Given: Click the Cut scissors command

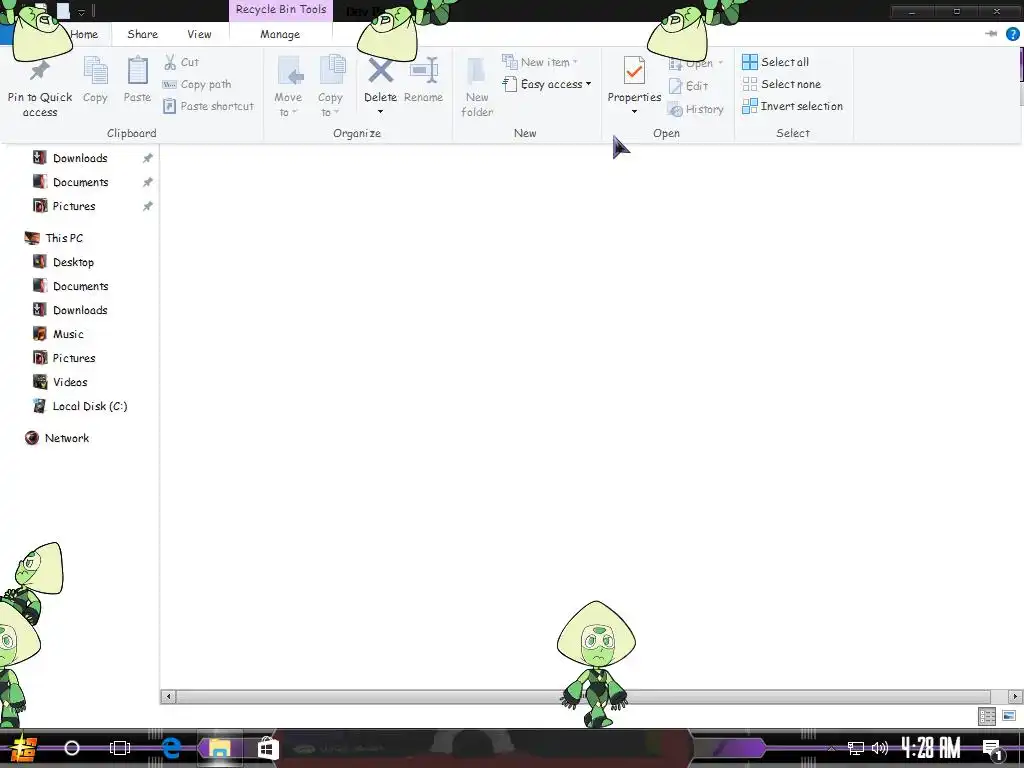Looking at the screenshot, I should [181, 62].
